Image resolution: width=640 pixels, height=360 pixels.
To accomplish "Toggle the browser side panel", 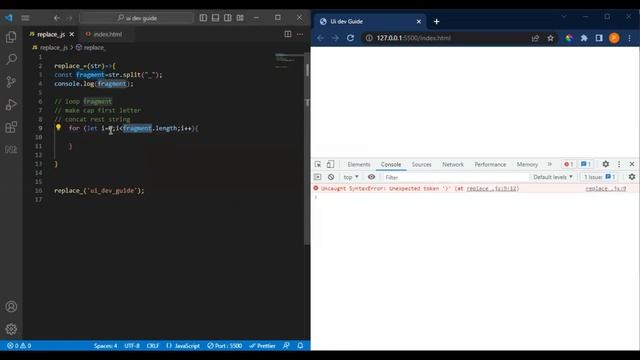I will coord(599,38).
